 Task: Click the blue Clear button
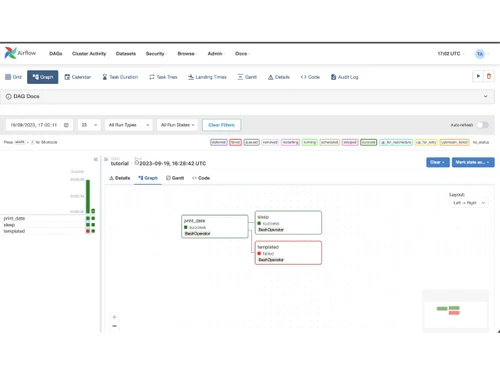pos(438,162)
